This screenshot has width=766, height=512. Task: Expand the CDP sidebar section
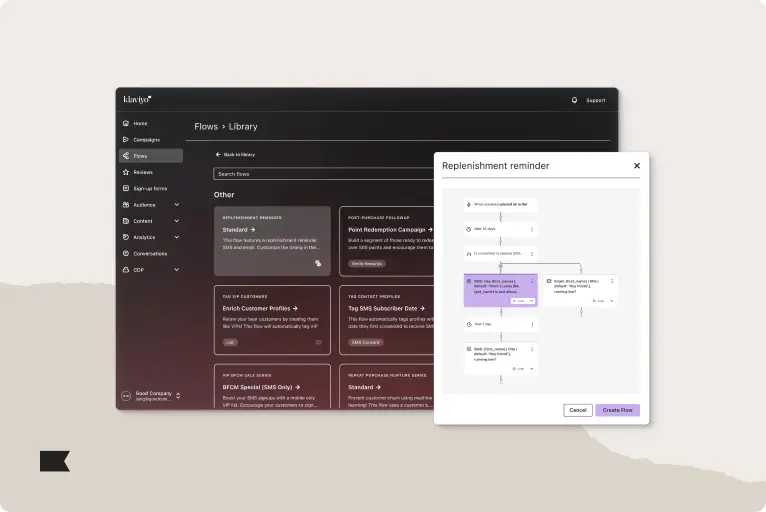pyautogui.click(x=176, y=269)
